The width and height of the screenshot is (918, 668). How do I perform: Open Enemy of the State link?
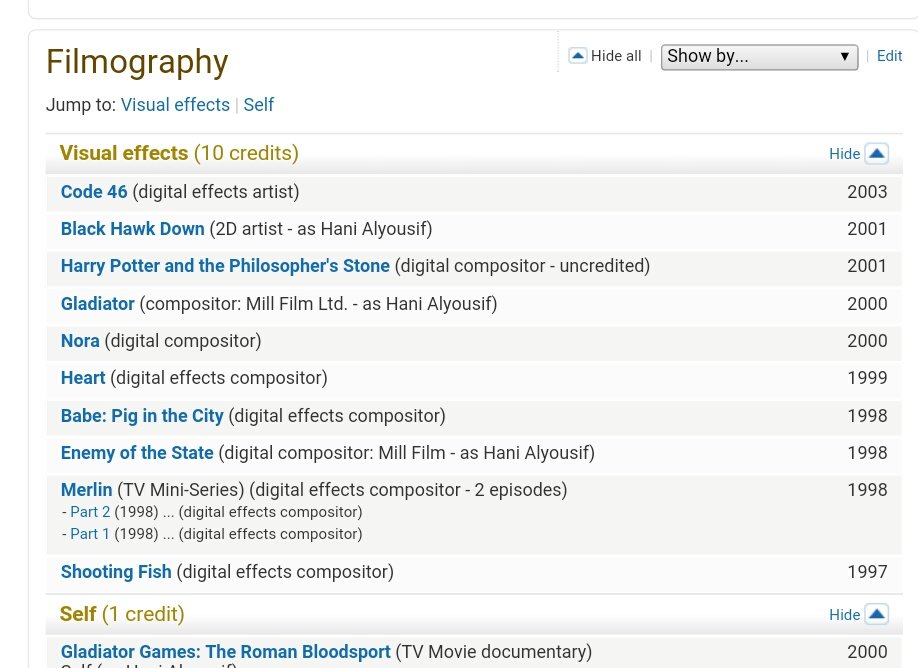coord(137,453)
